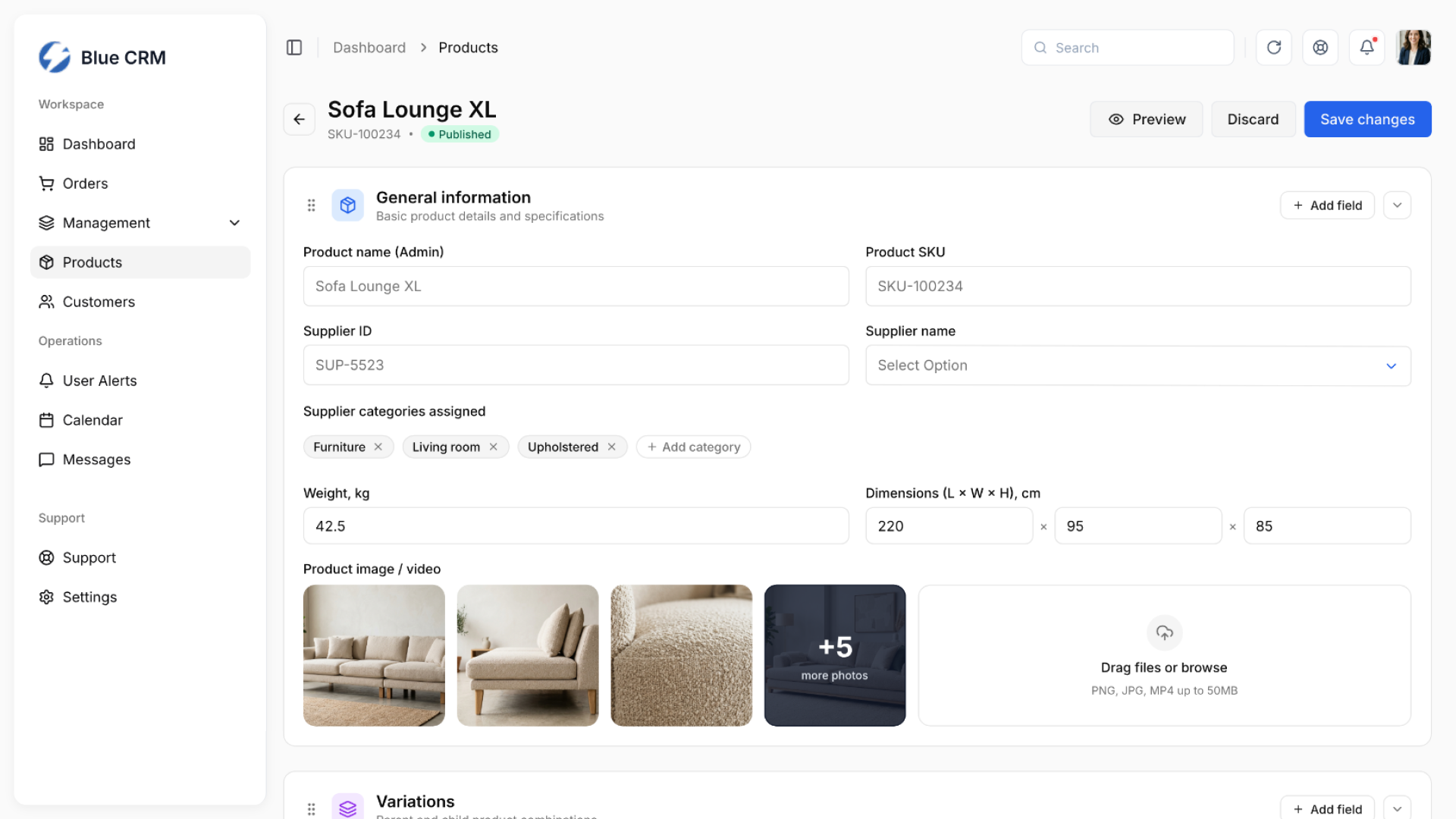This screenshot has height=819, width=1456.
Task: Click the Product name (Admin) input field
Action: click(x=576, y=286)
